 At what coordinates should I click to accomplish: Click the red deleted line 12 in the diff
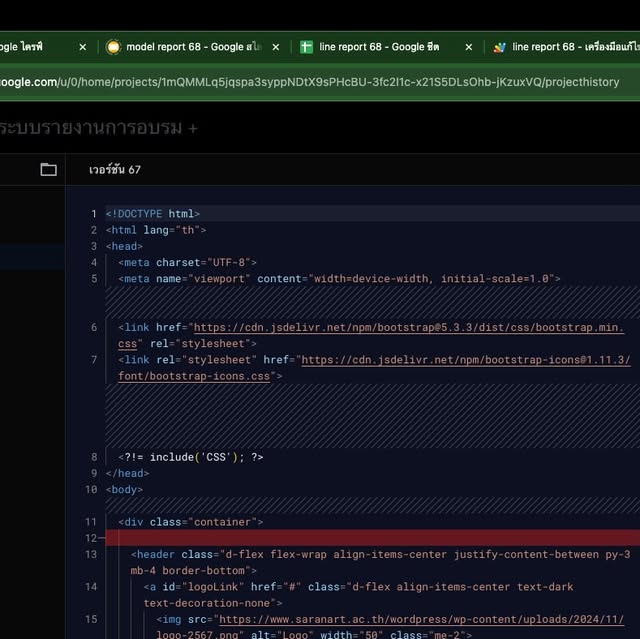372,538
